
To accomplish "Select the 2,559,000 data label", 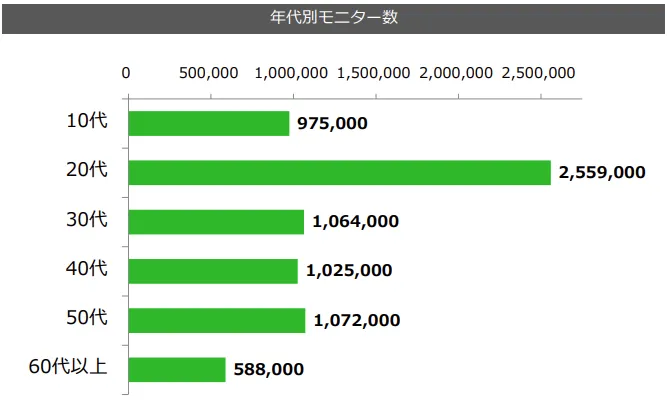I will (x=602, y=172).
